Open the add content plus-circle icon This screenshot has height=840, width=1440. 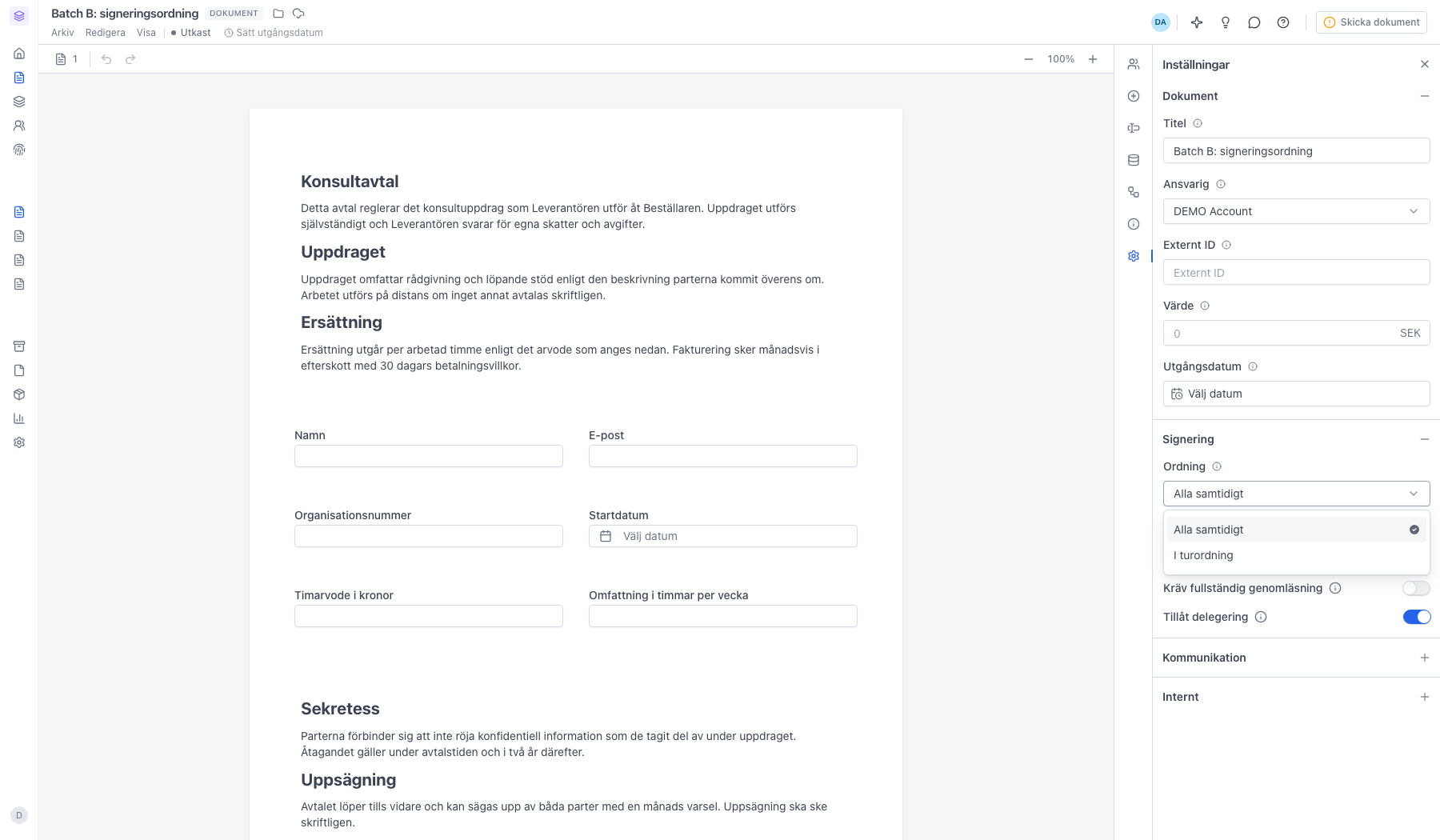pyautogui.click(x=1134, y=96)
